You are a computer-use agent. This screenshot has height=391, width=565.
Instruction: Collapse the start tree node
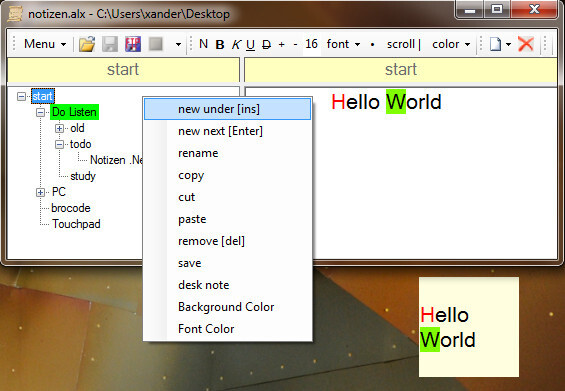point(22,96)
